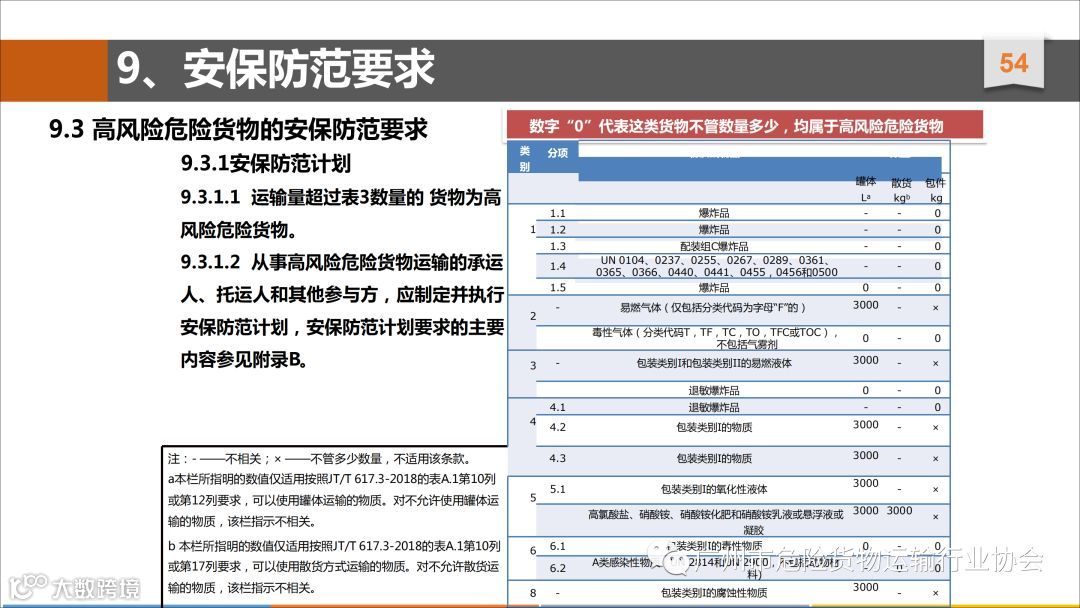
Task: Click the page number 54 badge
Action: click(1013, 63)
